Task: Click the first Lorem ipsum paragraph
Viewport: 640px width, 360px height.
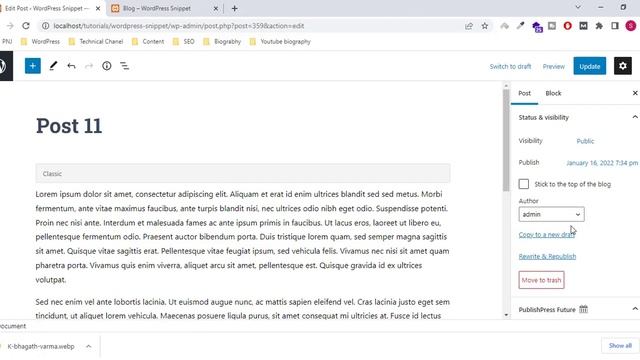Action: pyautogui.click(x=243, y=237)
